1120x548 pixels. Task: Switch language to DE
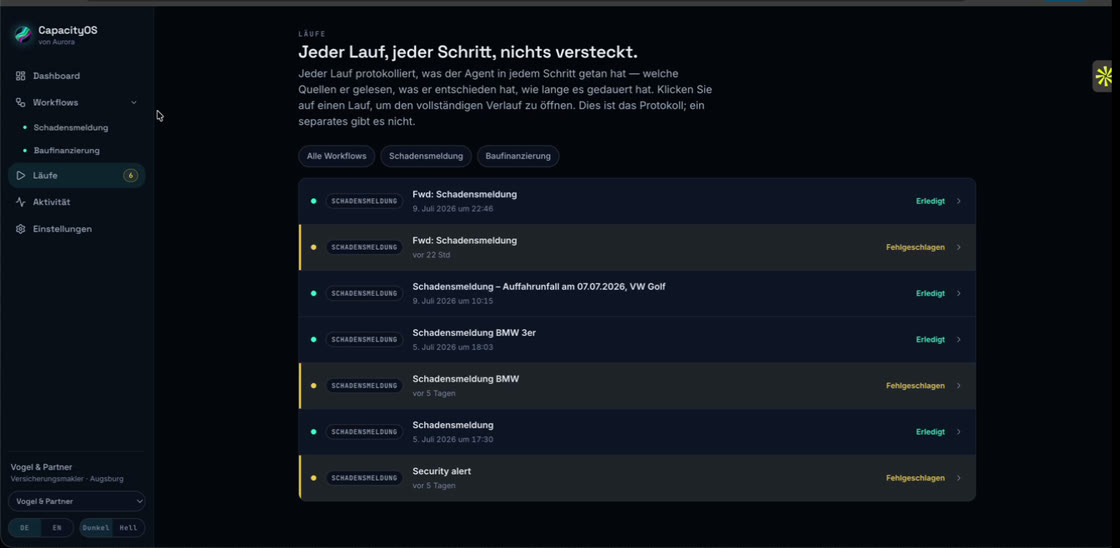point(25,528)
